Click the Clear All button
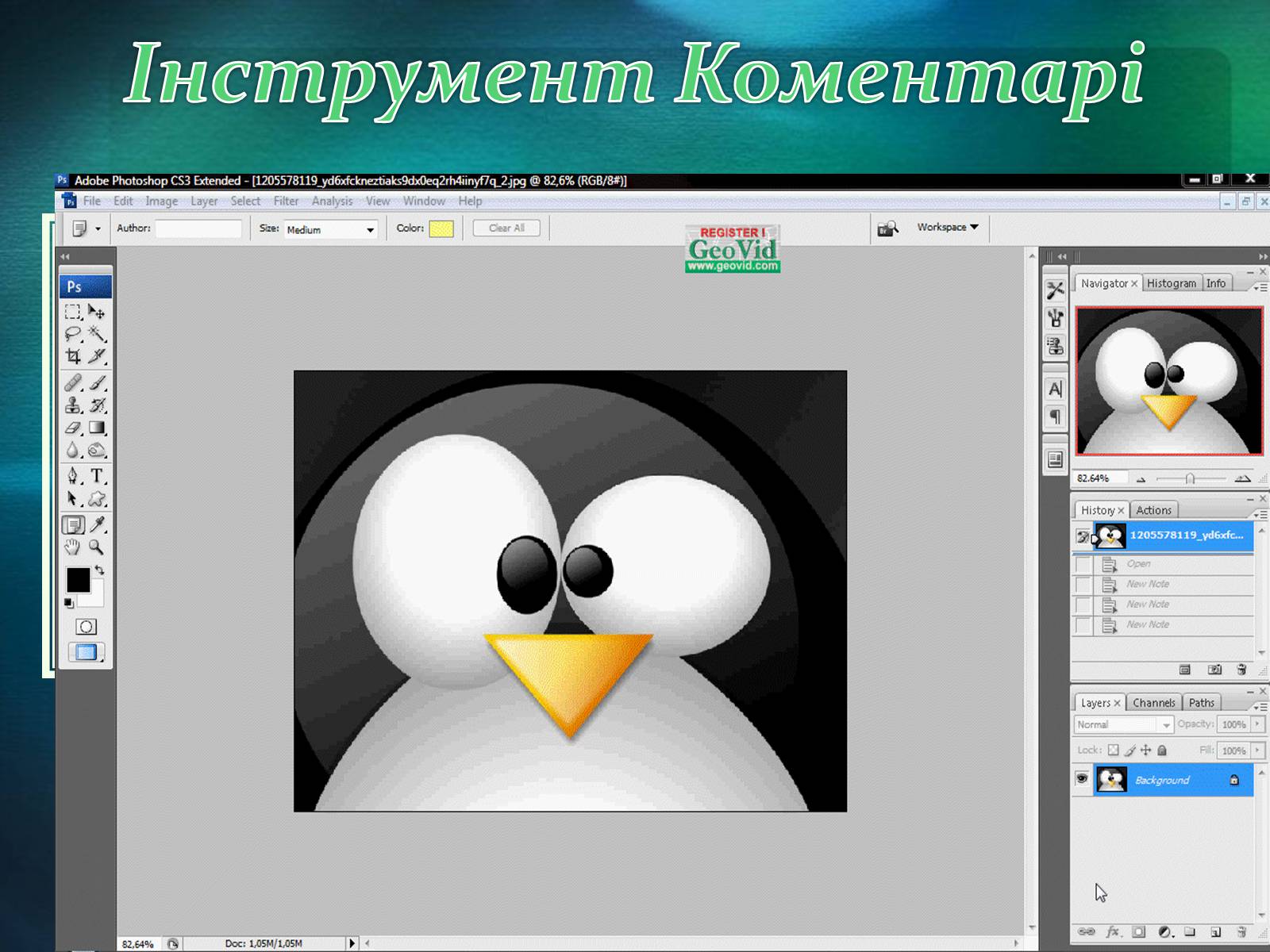1270x952 pixels. point(506,228)
